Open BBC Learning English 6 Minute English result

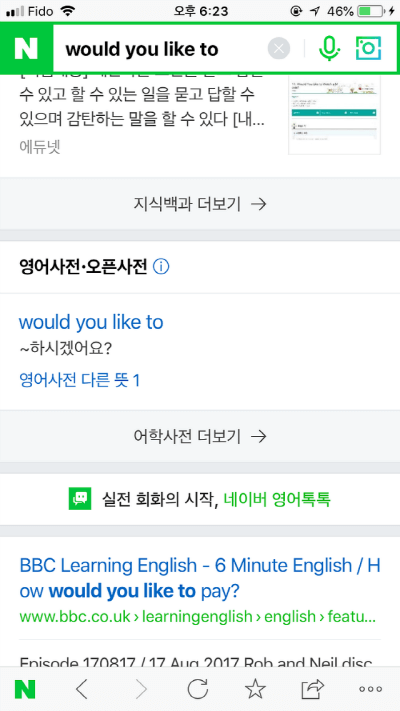200,578
